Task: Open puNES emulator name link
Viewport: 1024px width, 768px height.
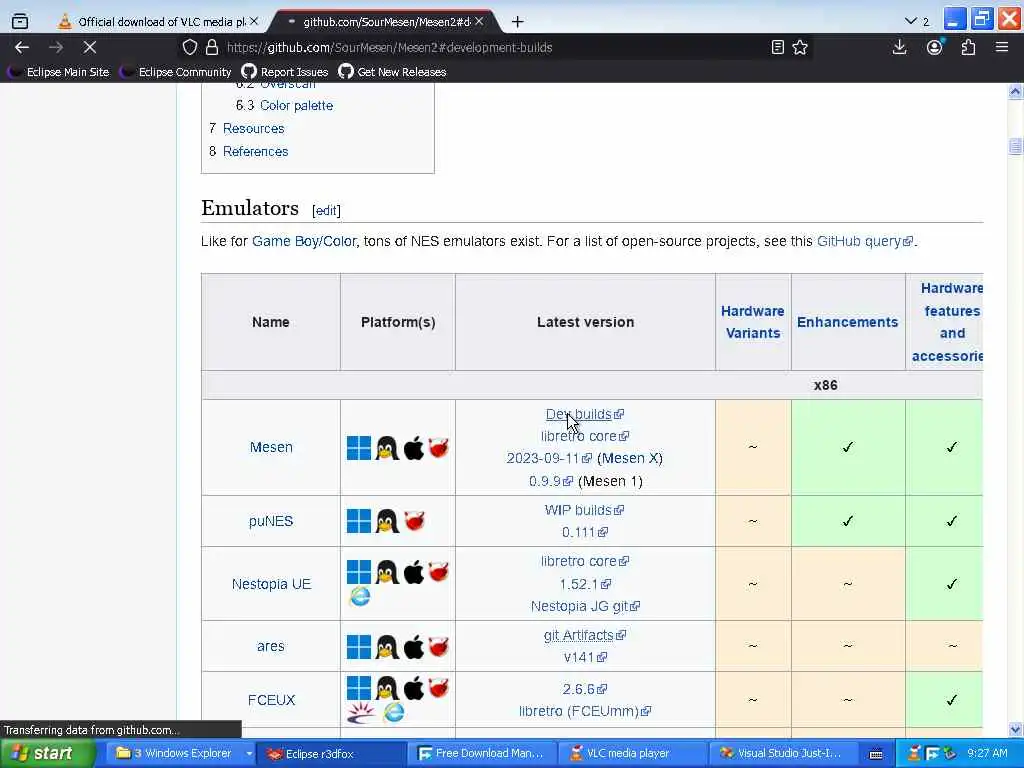Action: click(x=271, y=521)
